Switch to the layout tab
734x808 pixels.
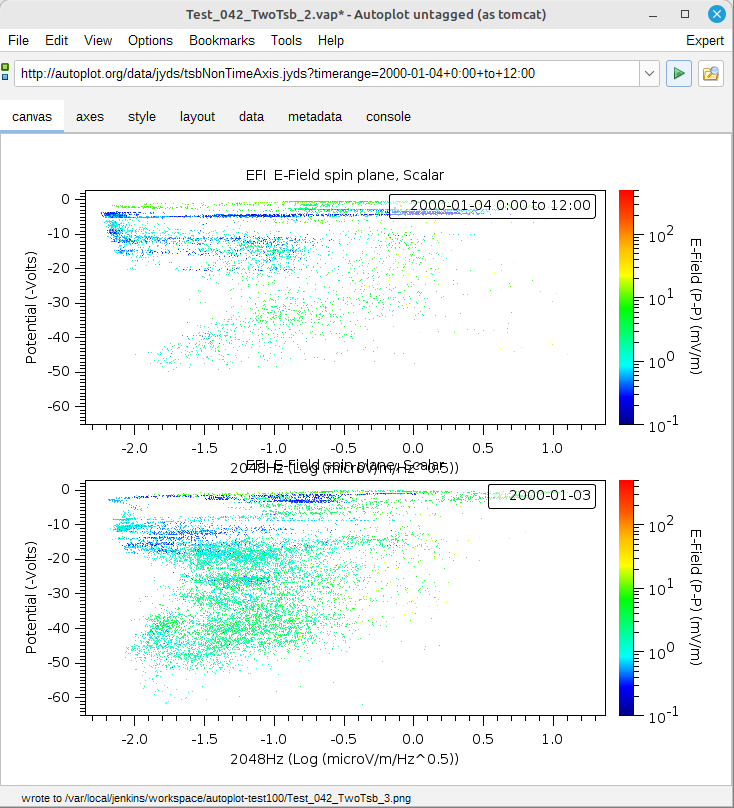[x=197, y=116]
